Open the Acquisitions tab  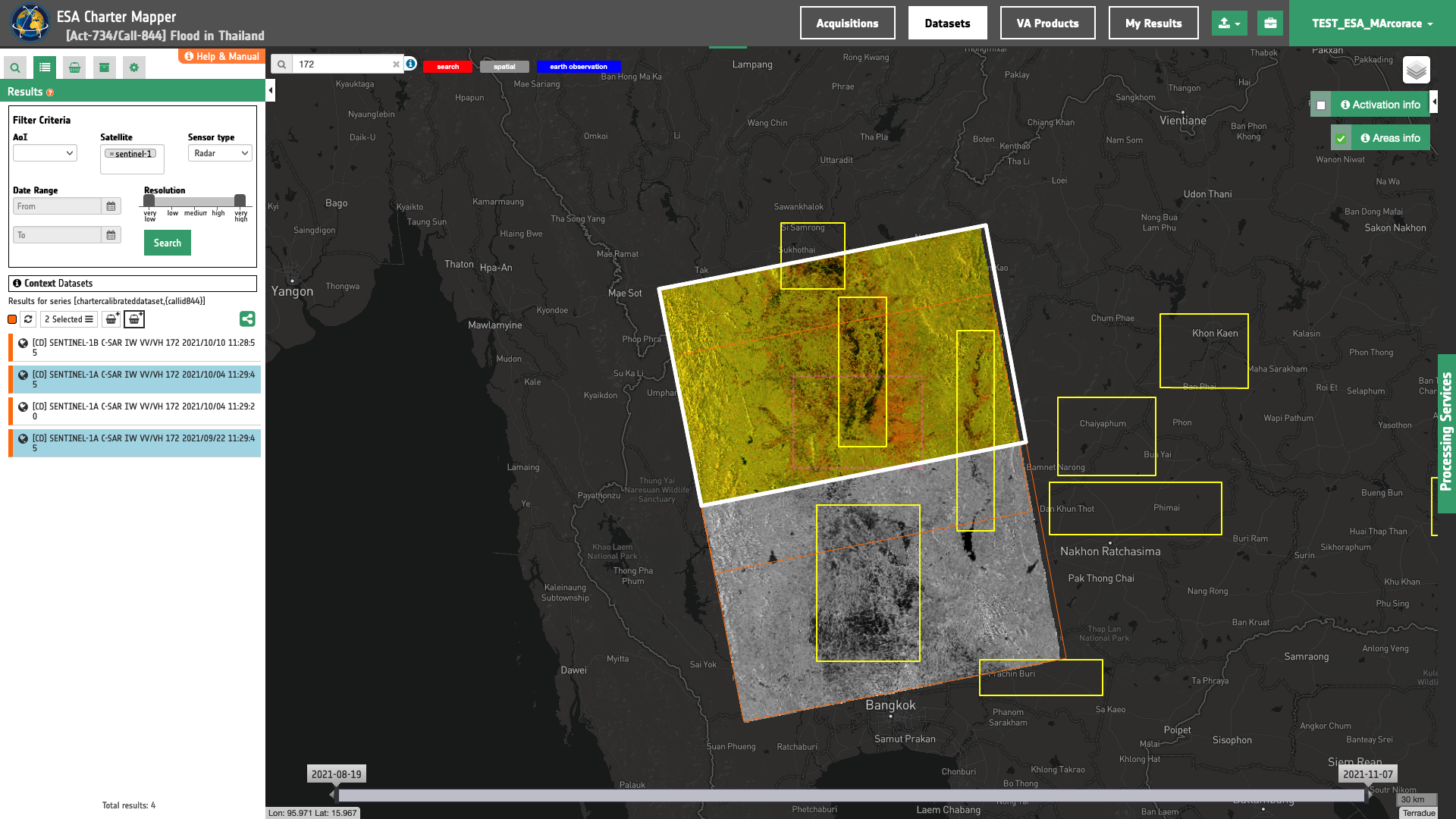(x=847, y=24)
